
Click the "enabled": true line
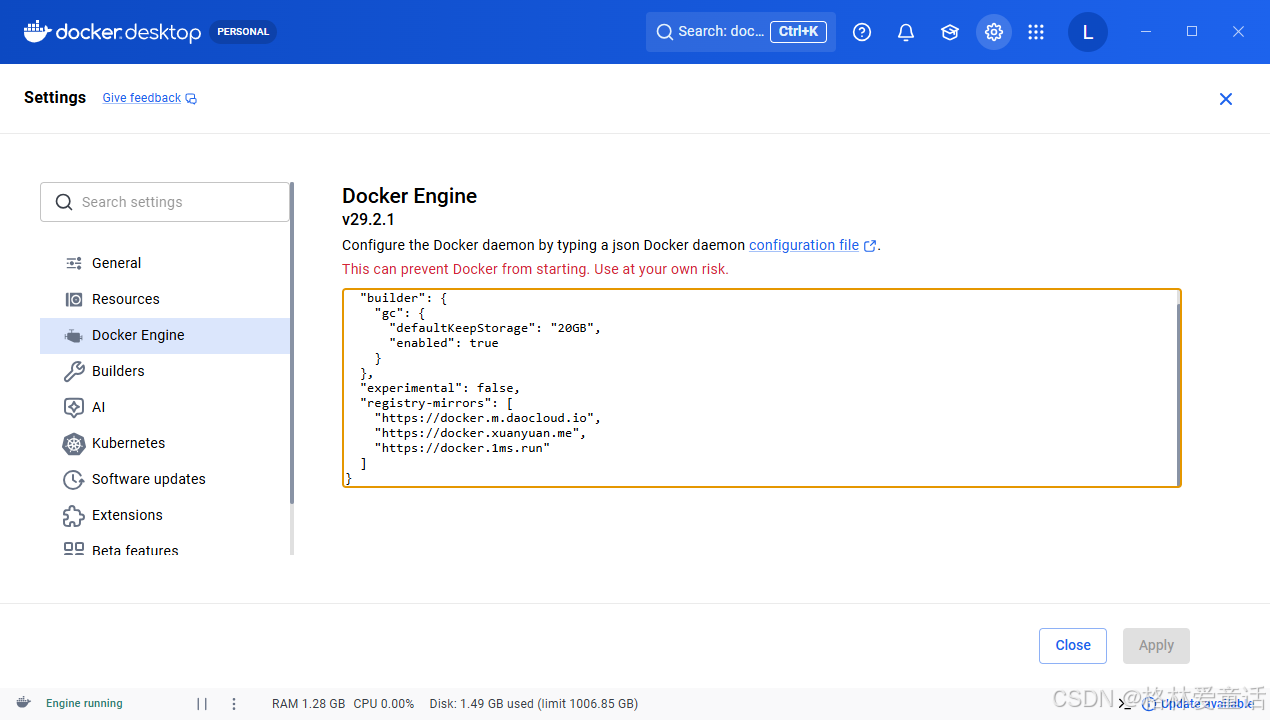point(443,342)
